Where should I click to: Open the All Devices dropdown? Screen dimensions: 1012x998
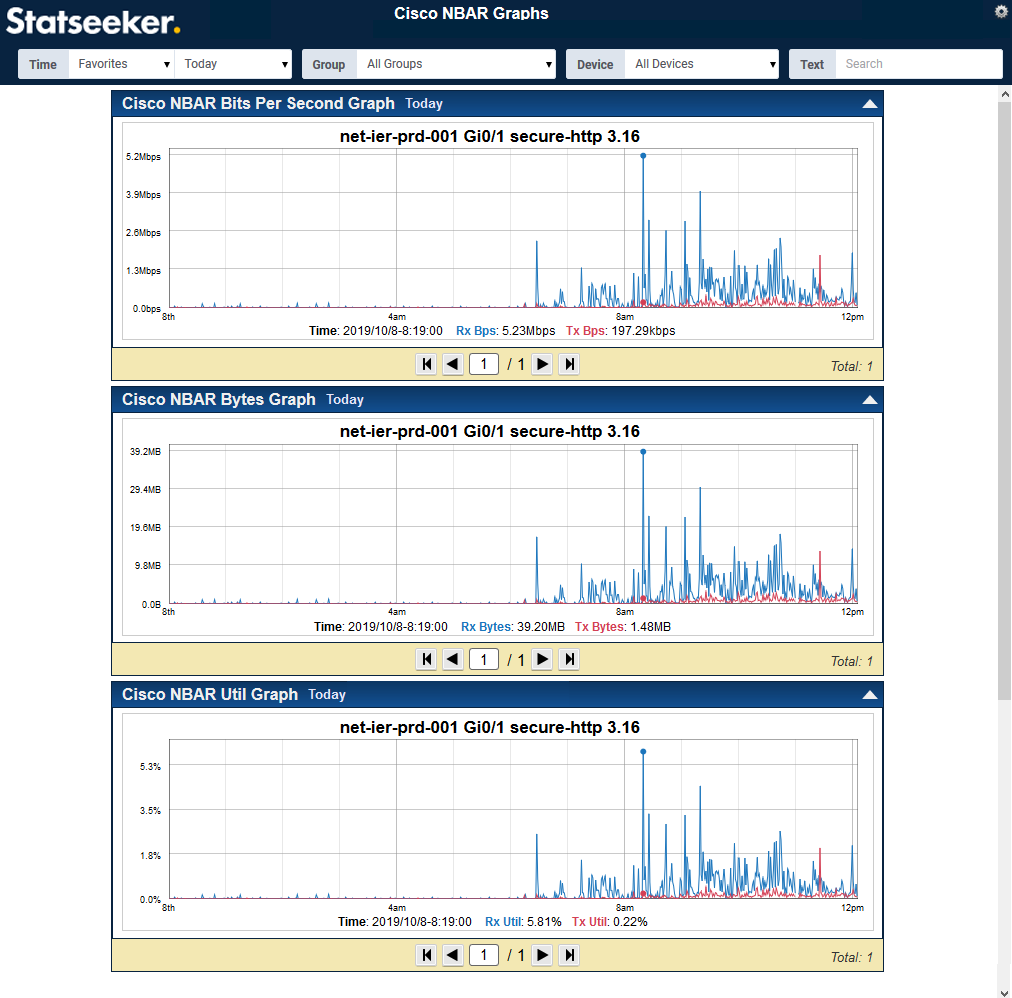tap(703, 64)
